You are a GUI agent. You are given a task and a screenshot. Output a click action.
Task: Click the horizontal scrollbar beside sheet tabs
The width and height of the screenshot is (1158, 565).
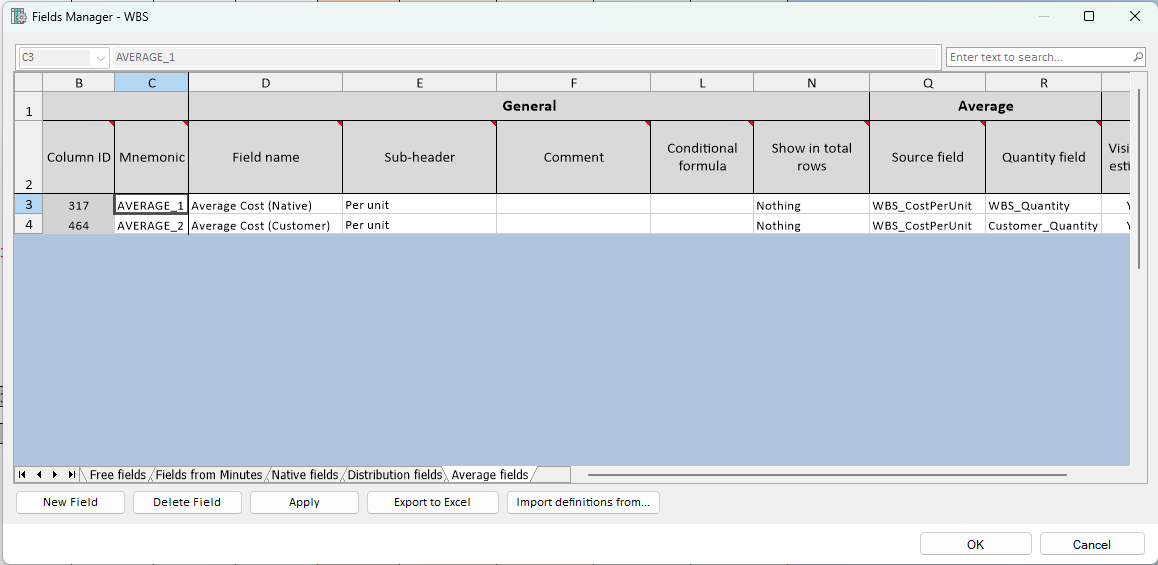click(x=826, y=475)
